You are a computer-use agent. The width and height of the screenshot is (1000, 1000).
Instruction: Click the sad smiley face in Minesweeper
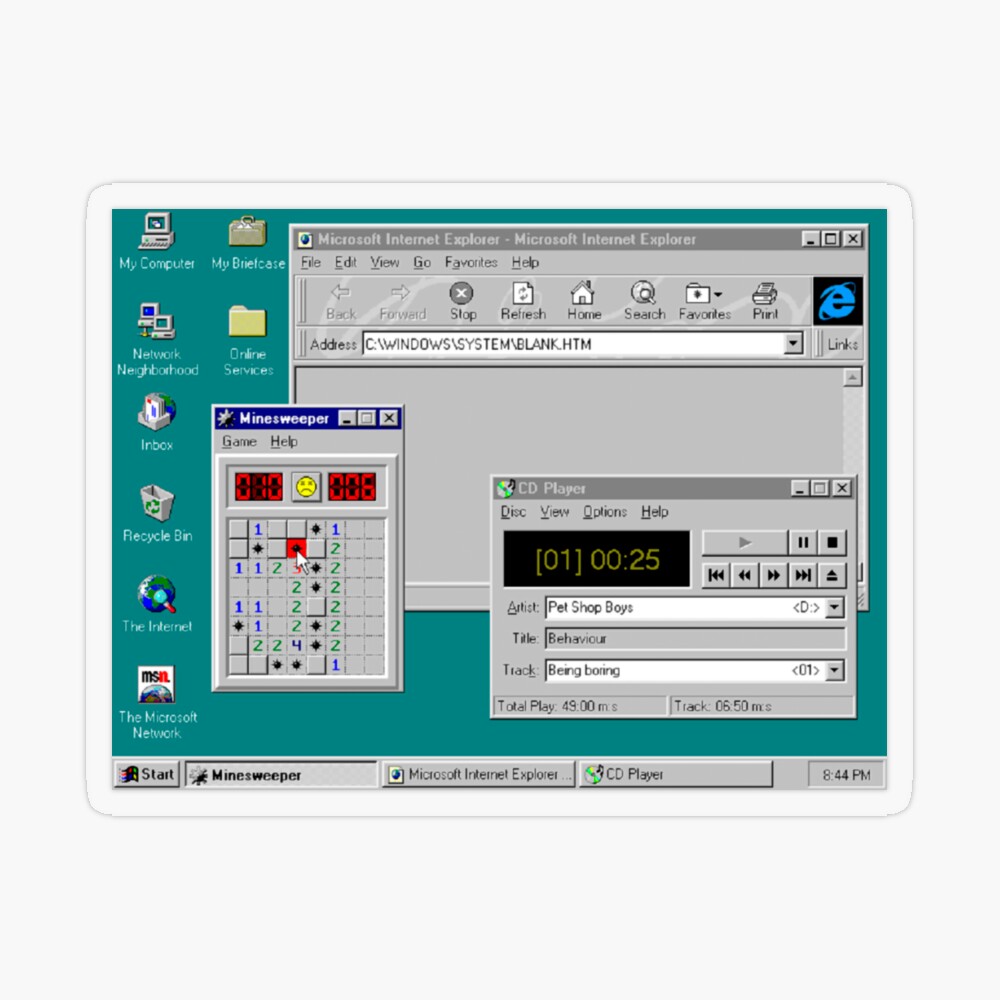(x=306, y=487)
